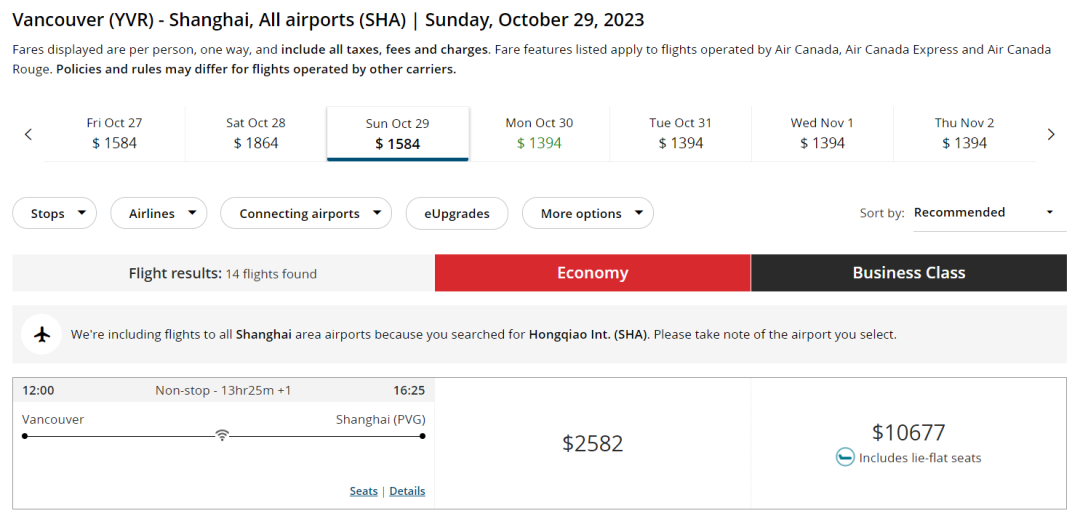Select Thu Nov 2 date tab
This screenshot has height=516, width=1080.
point(964,133)
